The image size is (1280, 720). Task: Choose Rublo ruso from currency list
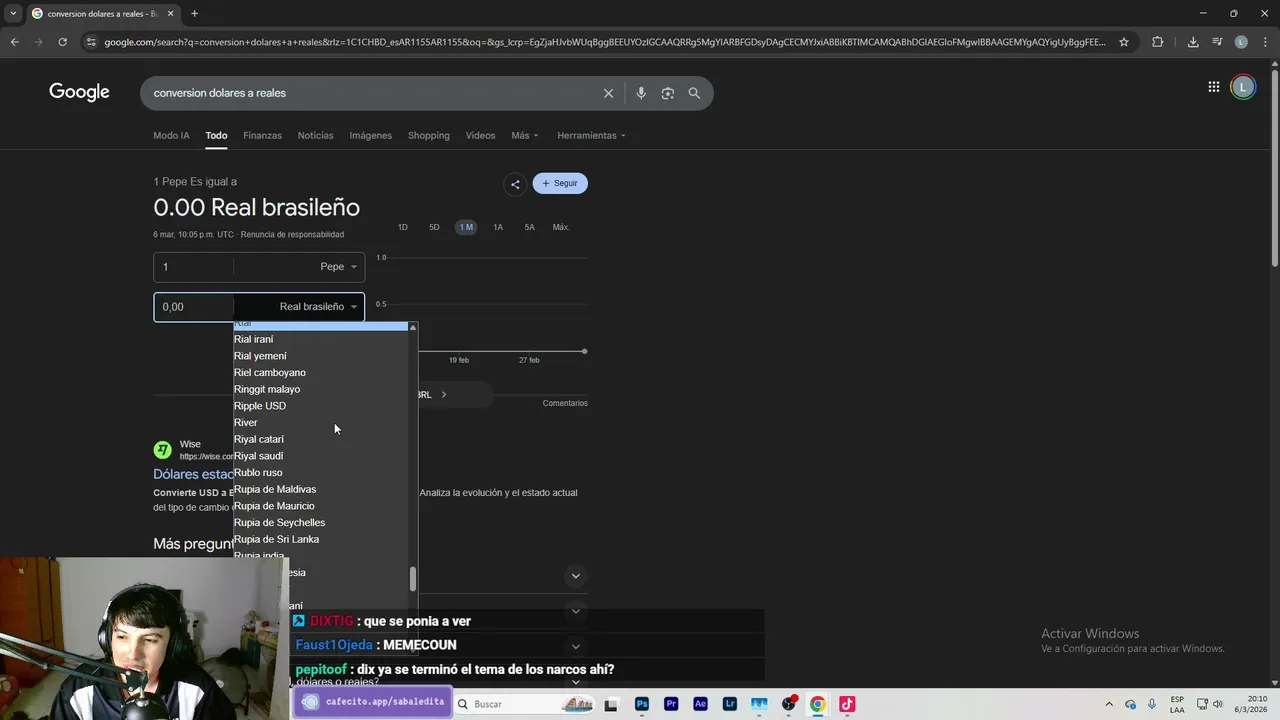[321, 473]
